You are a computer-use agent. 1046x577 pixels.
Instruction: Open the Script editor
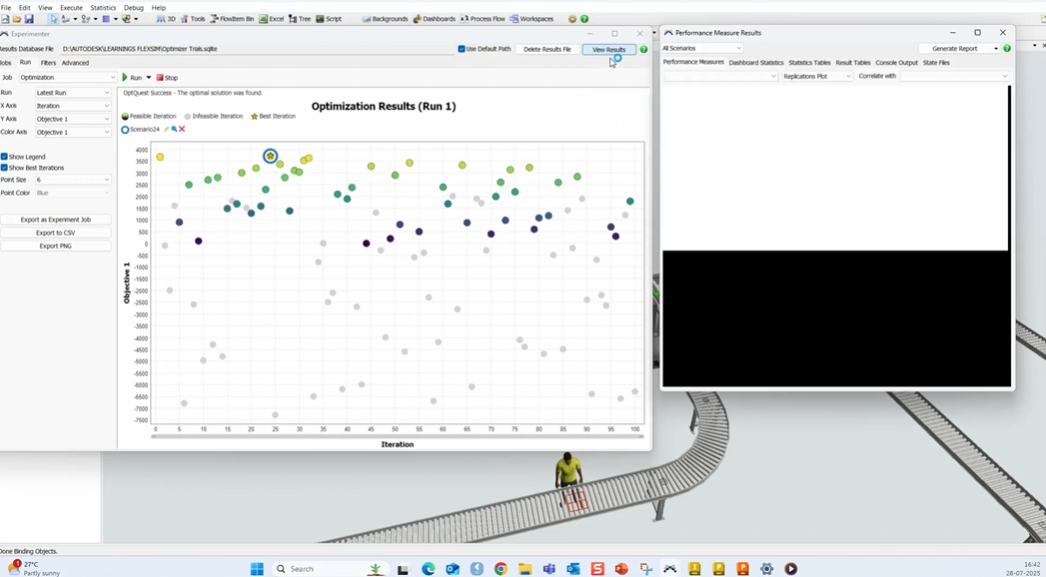coord(328,18)
